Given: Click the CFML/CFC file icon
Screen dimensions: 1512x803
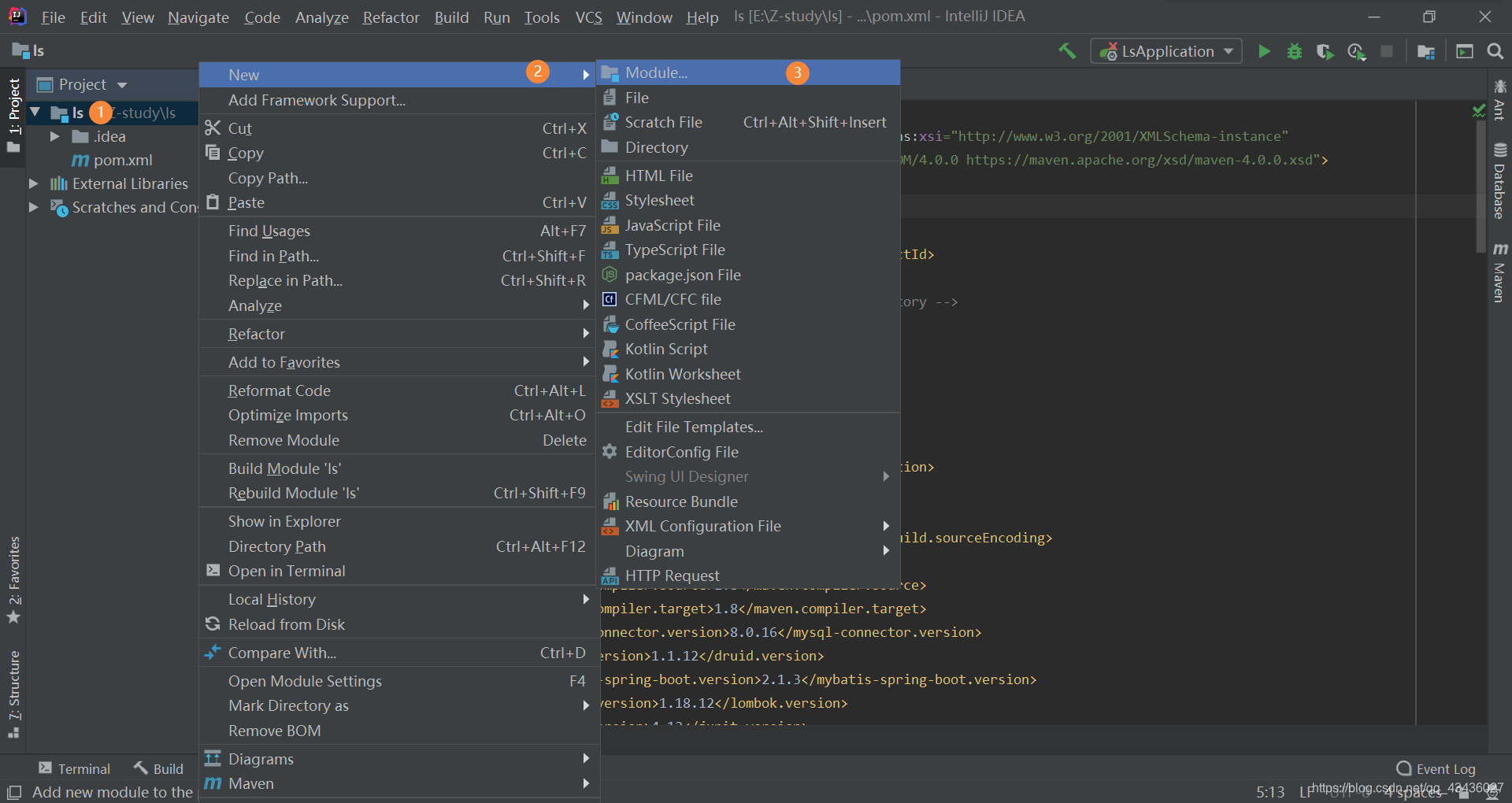Looking at the screenshot, I should (610, 299).
